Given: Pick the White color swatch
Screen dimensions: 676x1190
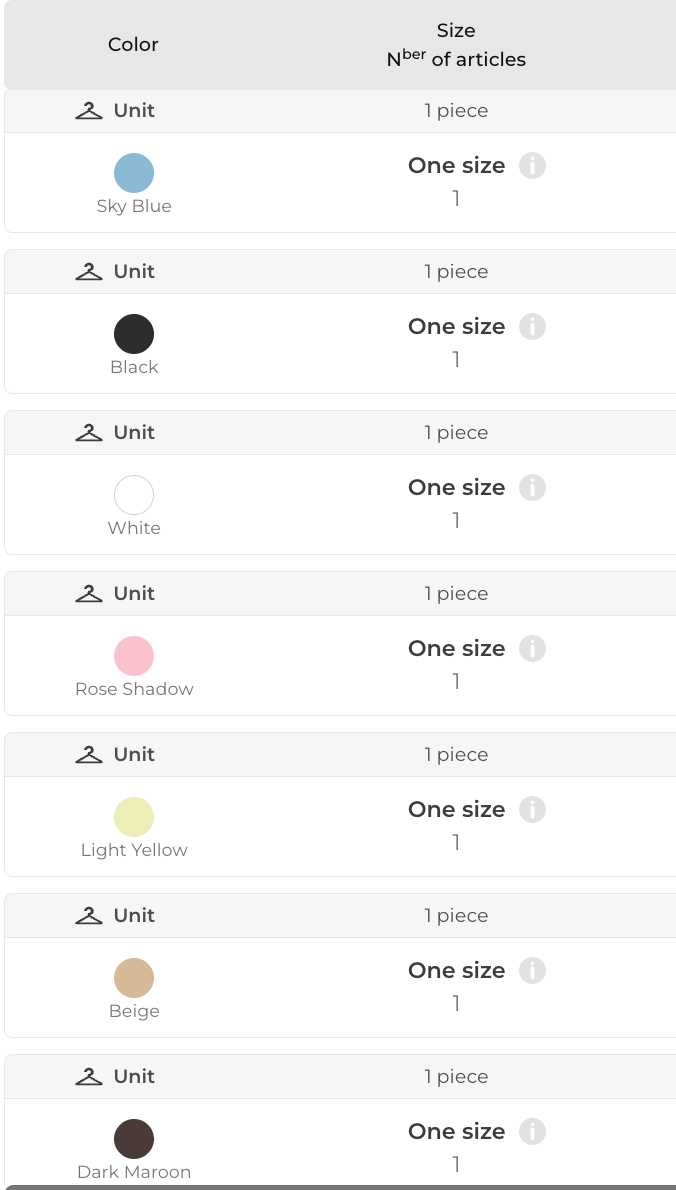Looking at the screenshot, I should click(134, 495).
